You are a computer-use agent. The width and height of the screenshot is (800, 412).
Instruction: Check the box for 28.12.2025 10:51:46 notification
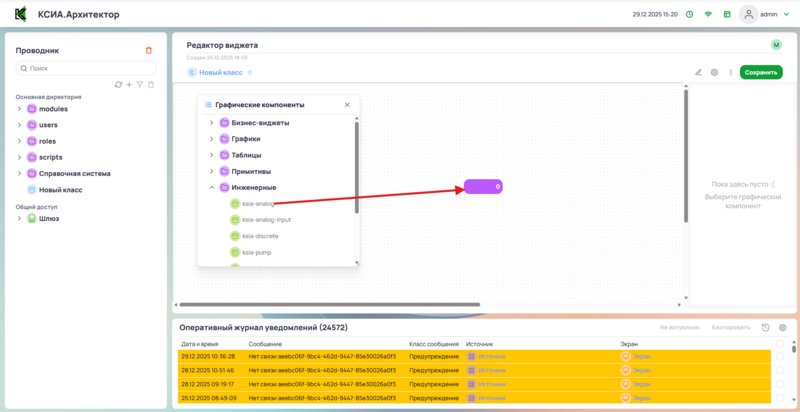[x=780, y=370]
